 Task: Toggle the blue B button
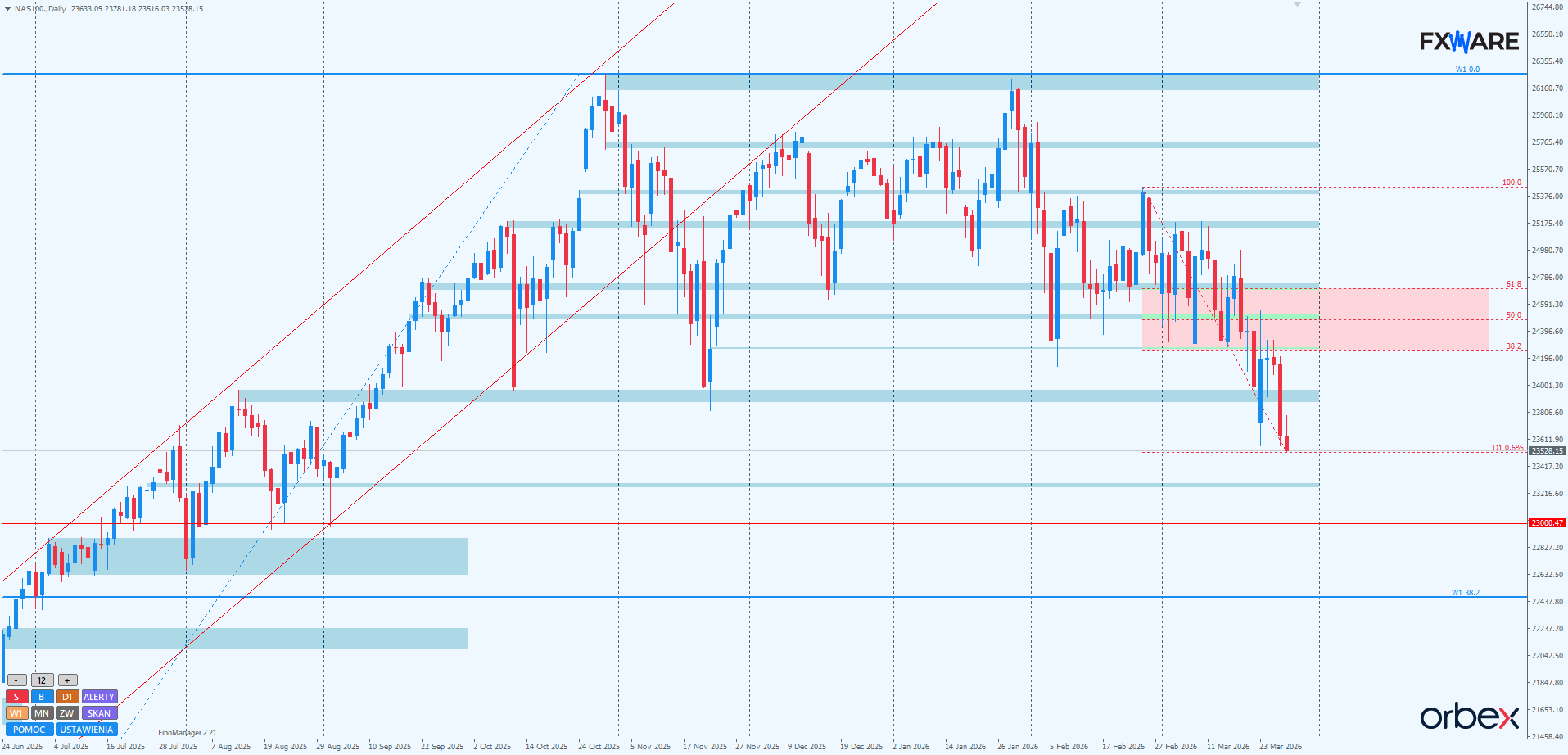pos(42,697)
